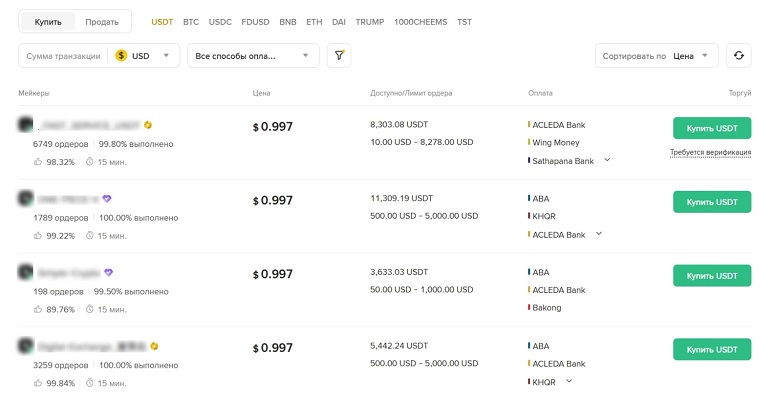Click 50.00 USD – 1,000.00 USD limit
775x399 pixels.
coord(422,289)
